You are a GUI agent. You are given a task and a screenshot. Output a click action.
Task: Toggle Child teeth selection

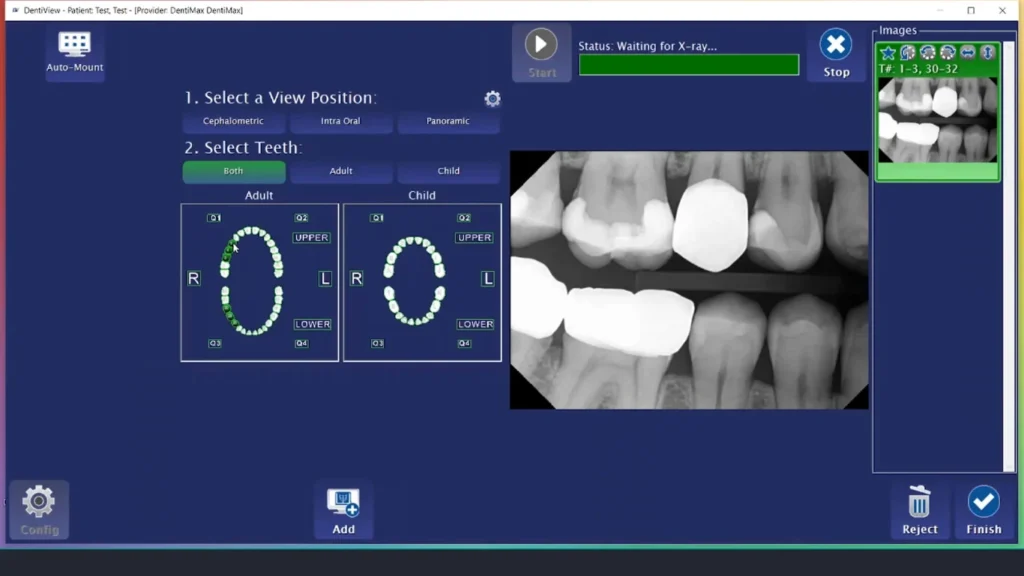pos(448,171)
